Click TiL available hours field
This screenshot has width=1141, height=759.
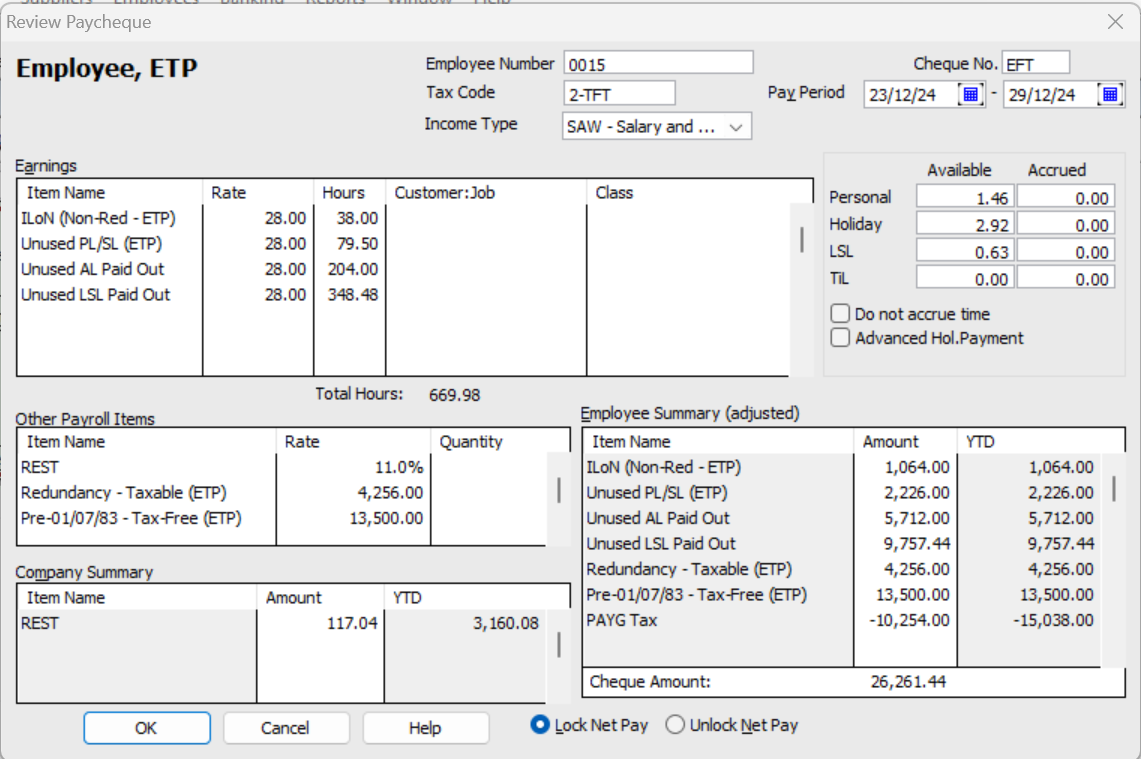coord(966,278)
